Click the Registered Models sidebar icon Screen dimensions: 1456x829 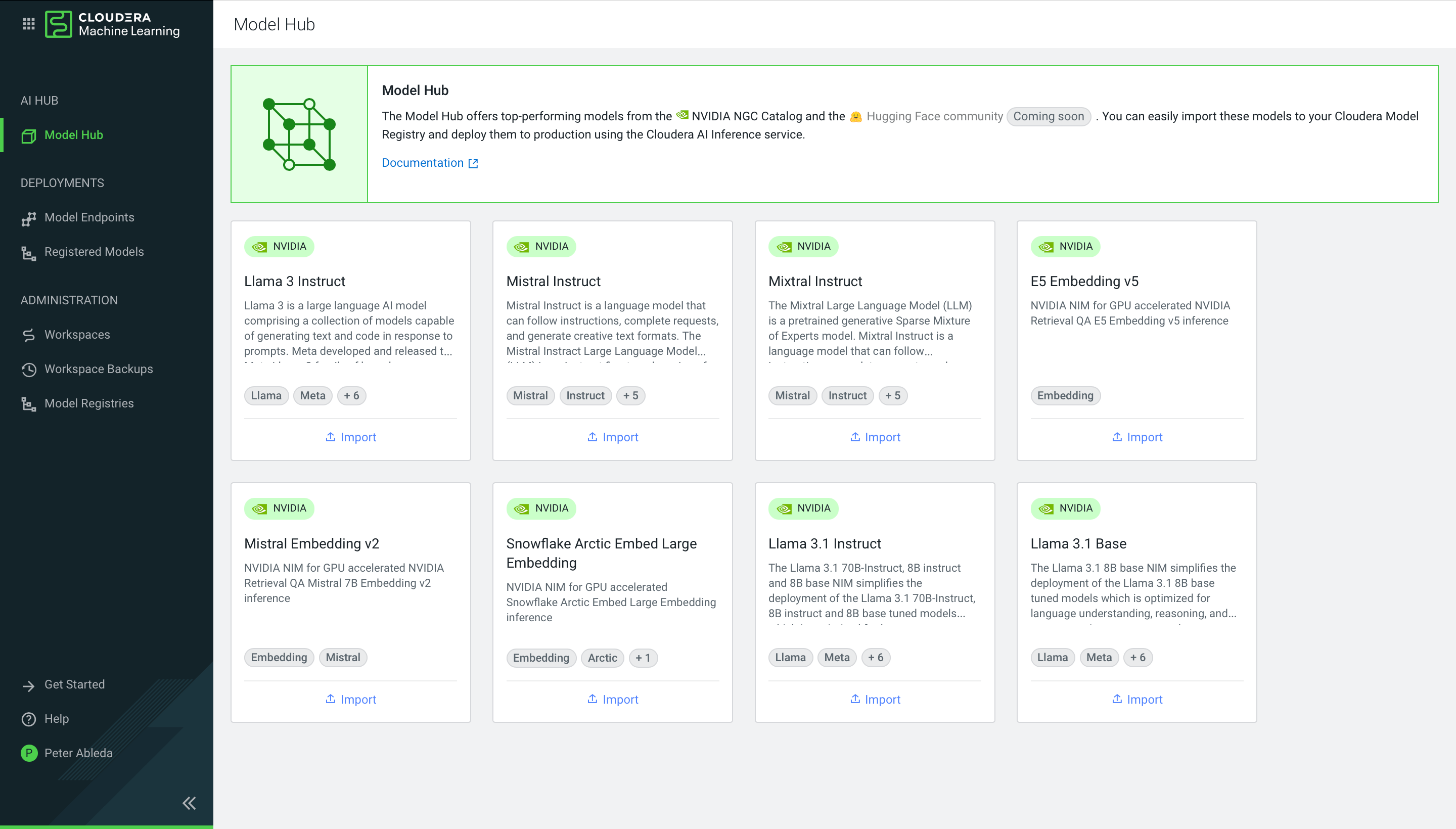click(x=28, y=252)
